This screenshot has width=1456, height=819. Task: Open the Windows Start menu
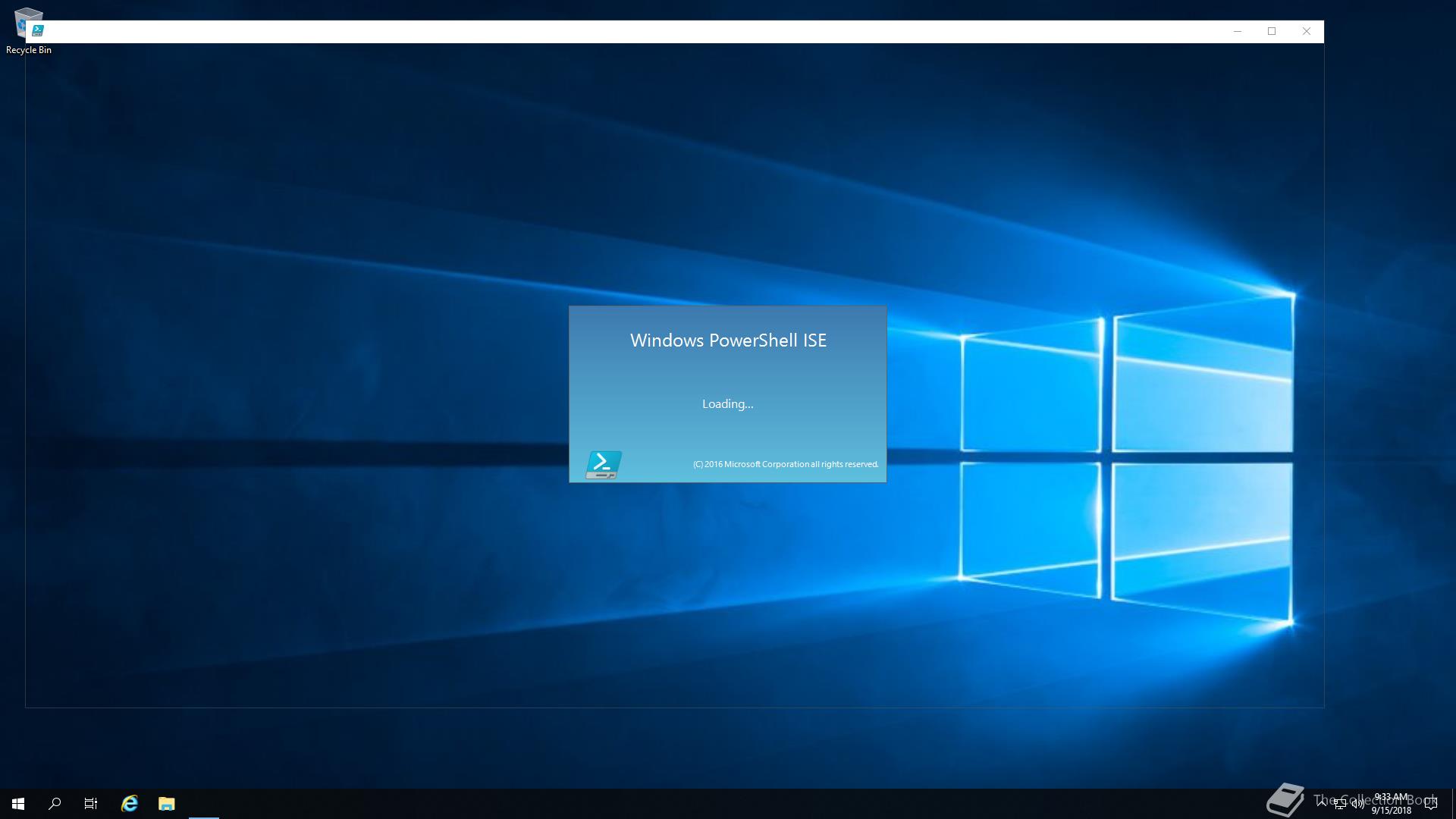[x=18, y=804]
